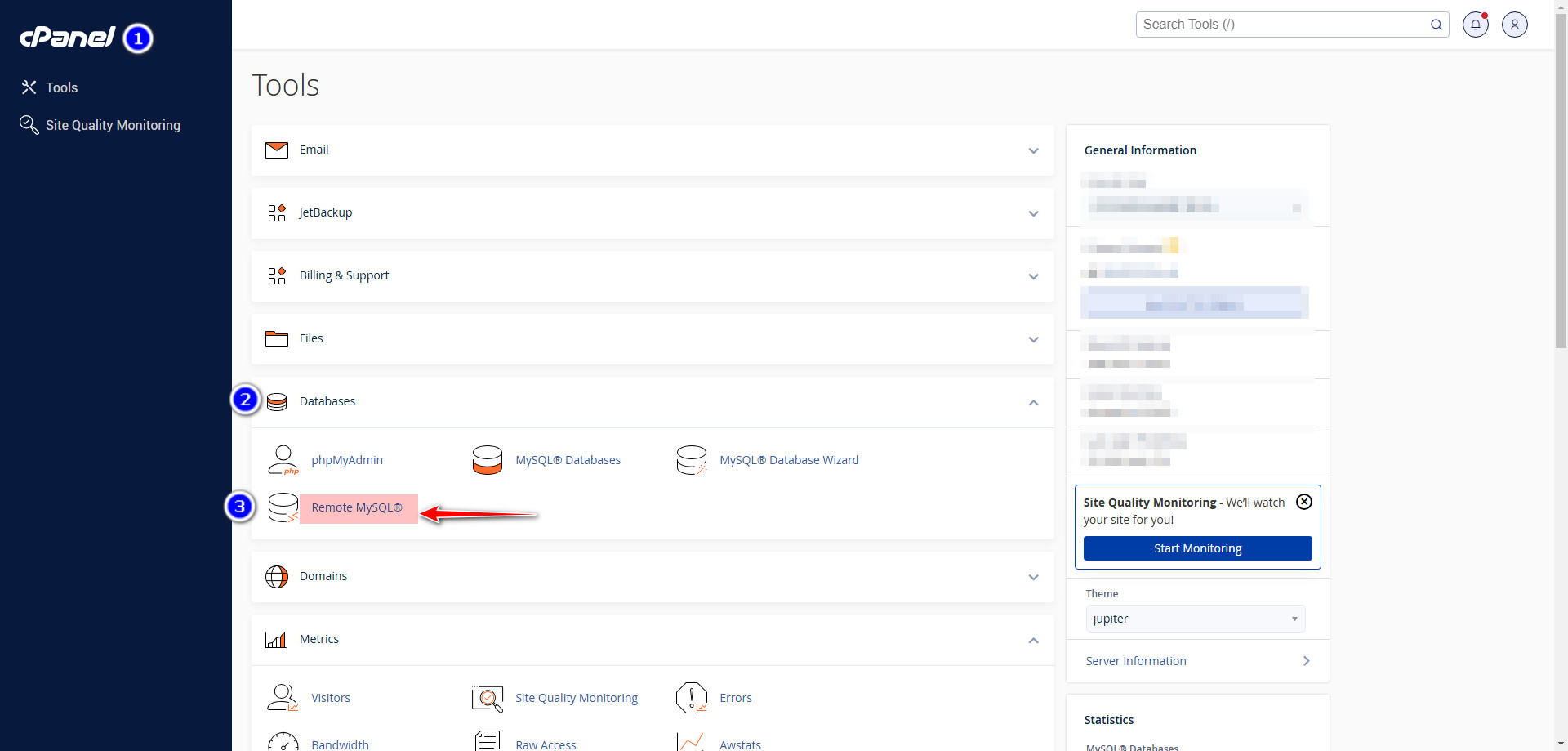Open Visitors under Metrics
The image size is (1568, 751).
click(330, 698)
